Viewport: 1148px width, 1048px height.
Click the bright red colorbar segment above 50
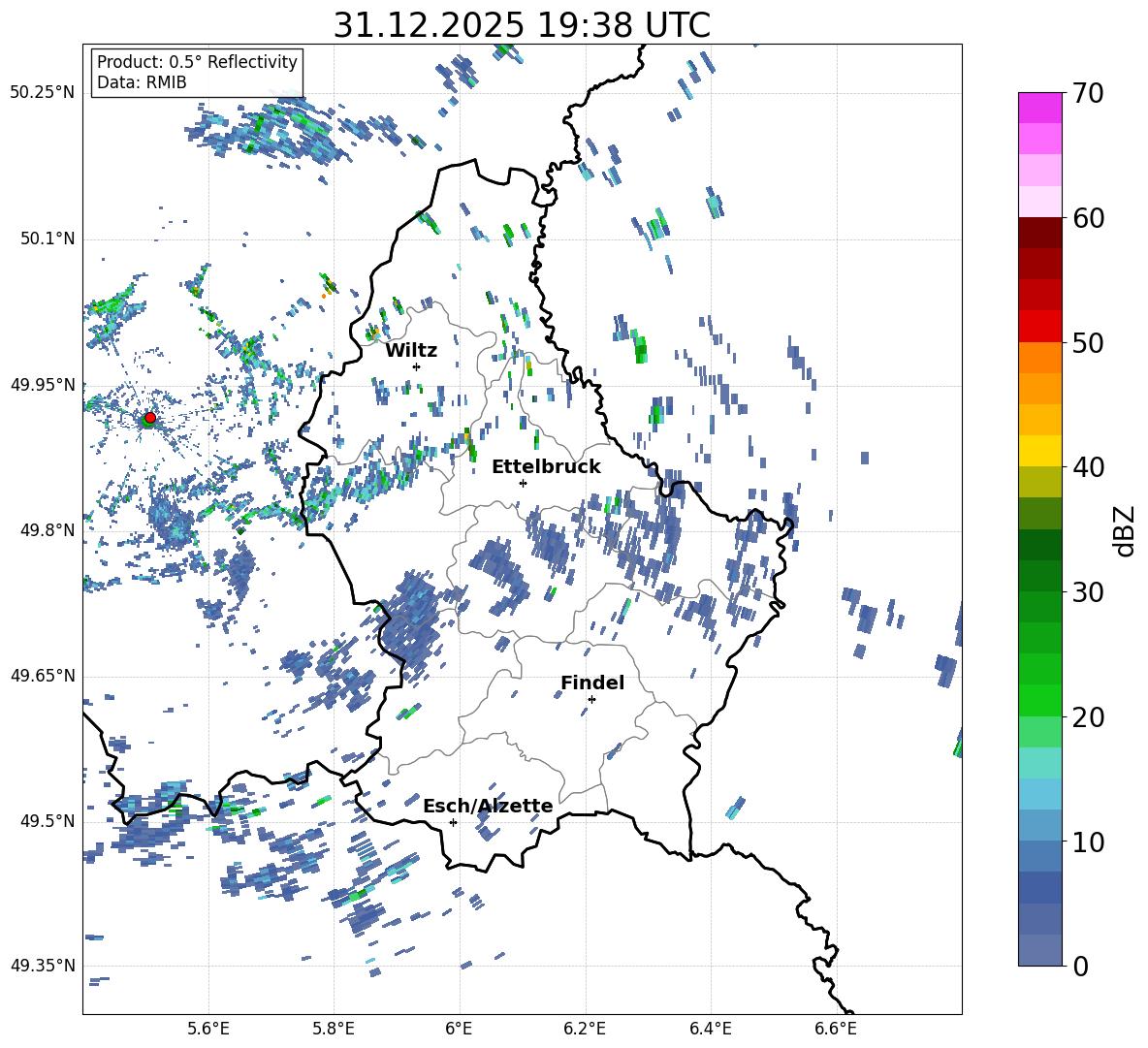click(1039, 327)
